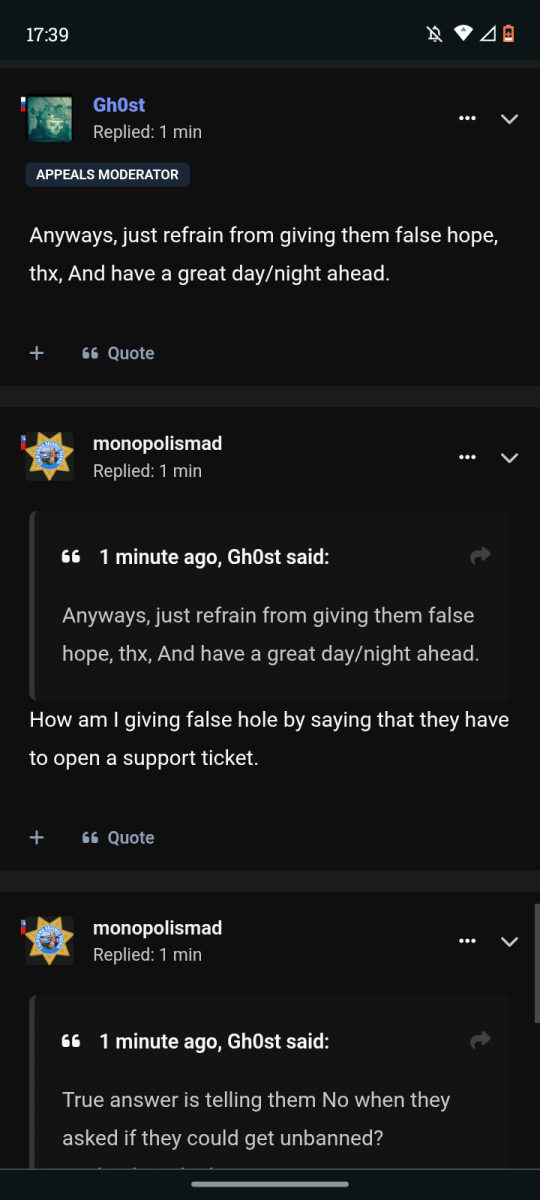Open three-dots menu on monopolismad's second reply
The image size is (540, 1200).
(467, 941)
